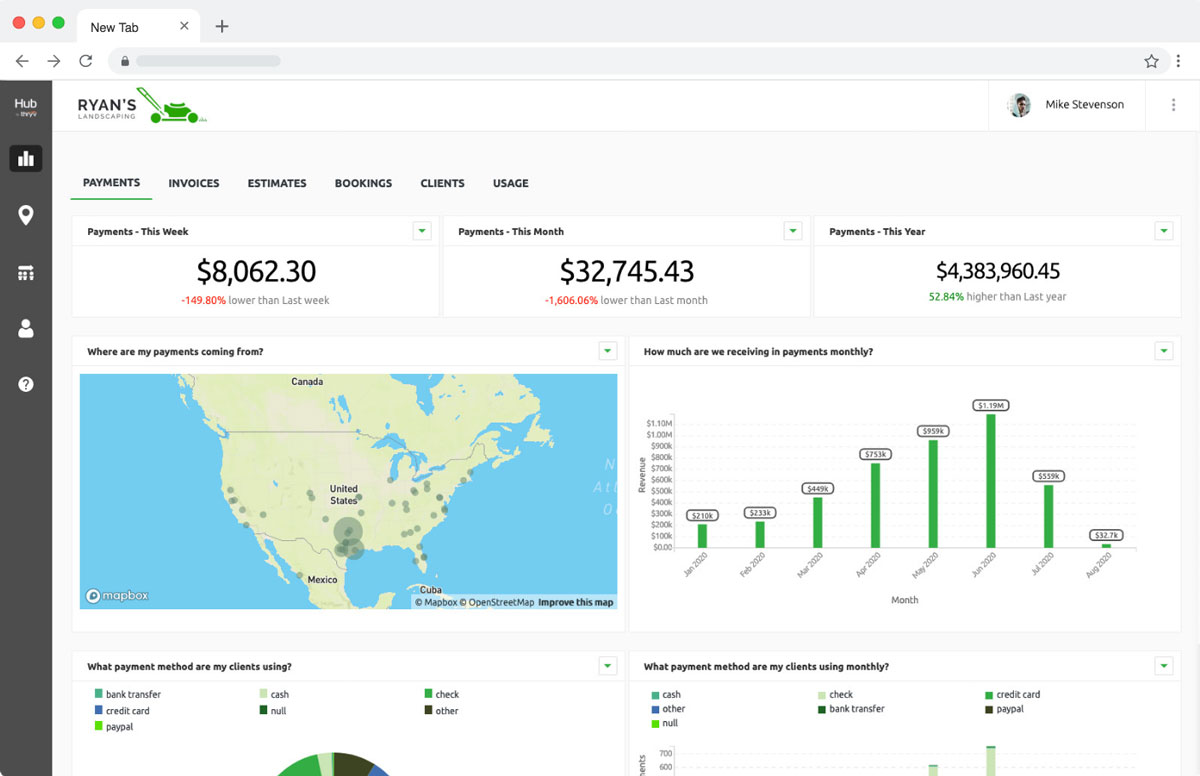Click the Mar 2020 revenue bar
The height and width of the screenshot is (776, 1200).
click(817, 522)
